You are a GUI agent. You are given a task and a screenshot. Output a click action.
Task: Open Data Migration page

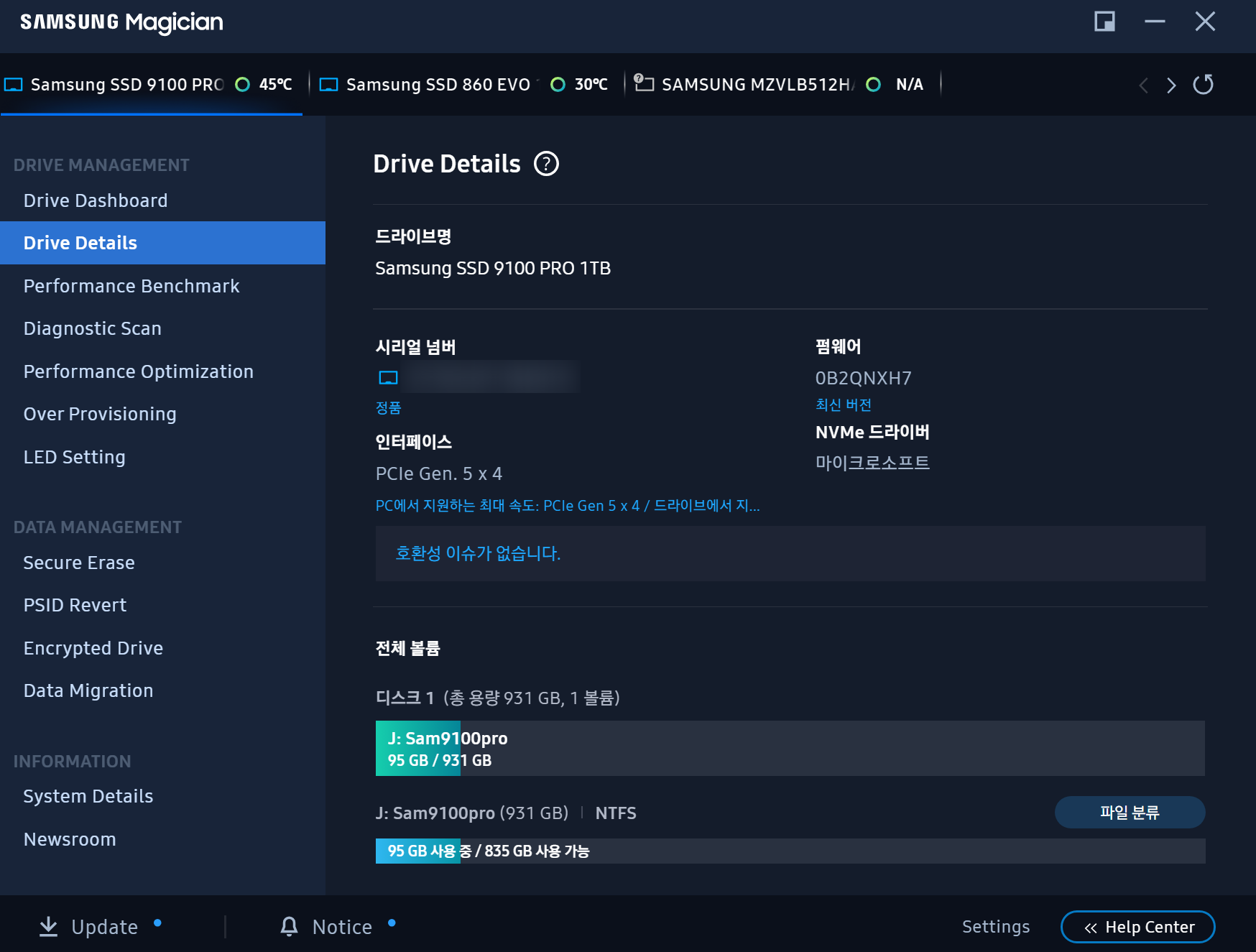162,690
